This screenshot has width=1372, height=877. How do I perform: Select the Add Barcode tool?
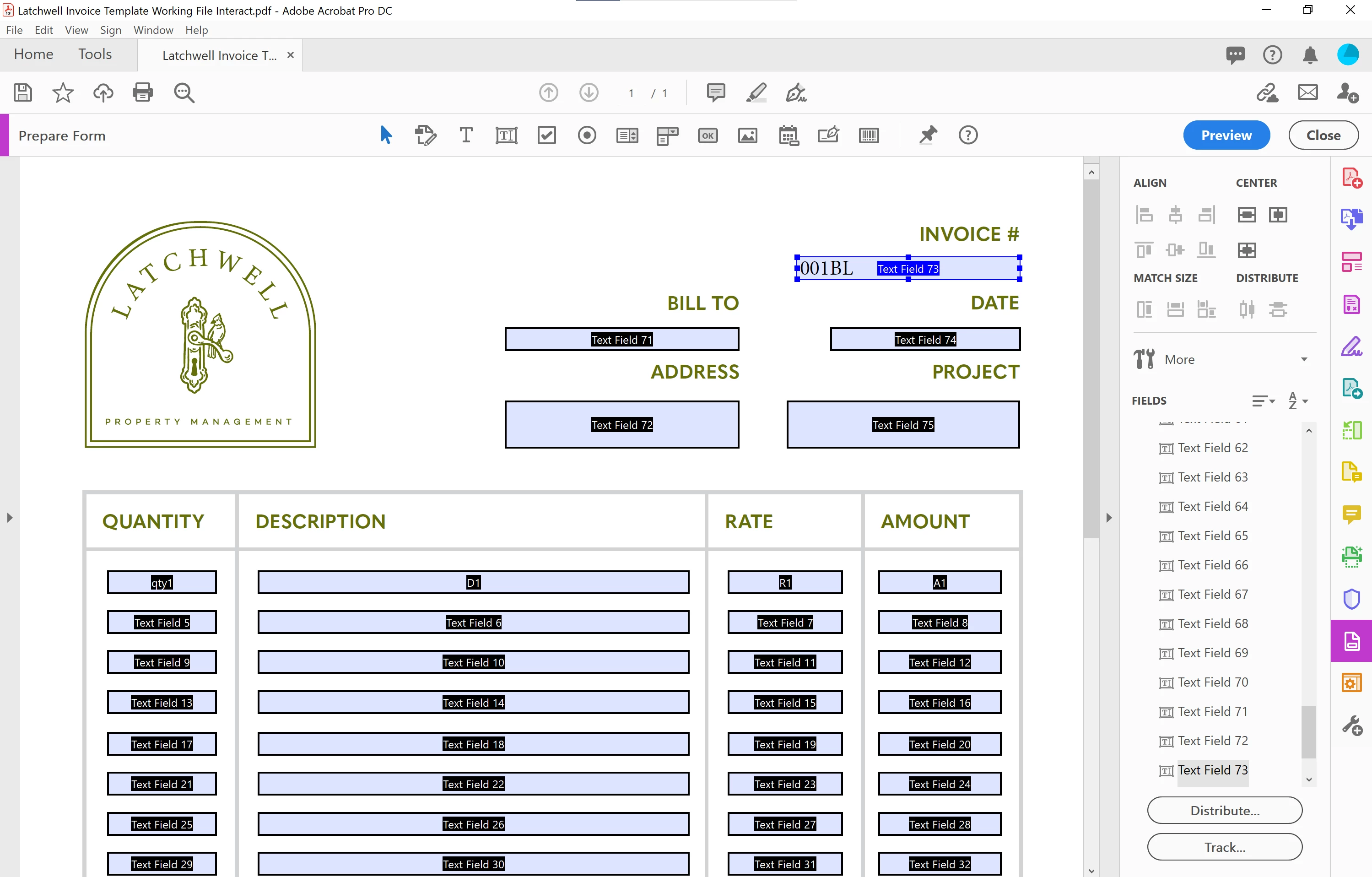pyautogui.click(x=868, y=135)
